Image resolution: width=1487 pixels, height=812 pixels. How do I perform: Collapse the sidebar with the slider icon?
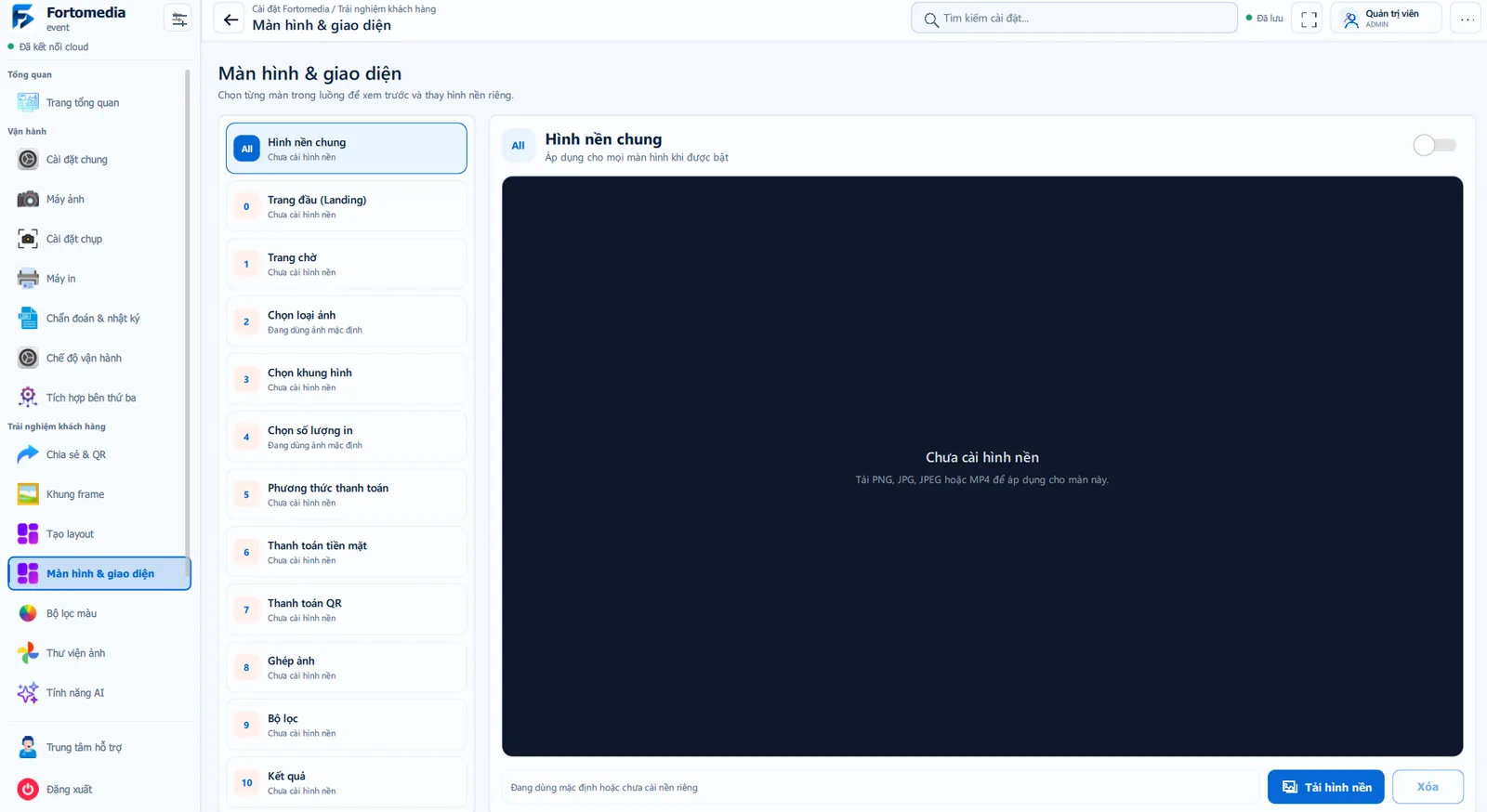click(x=178, y=19)
